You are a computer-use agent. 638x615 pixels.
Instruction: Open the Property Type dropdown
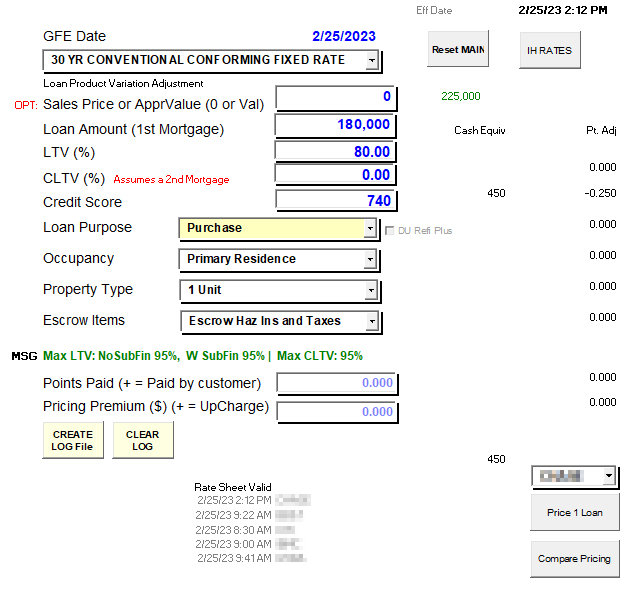(370, 291)
